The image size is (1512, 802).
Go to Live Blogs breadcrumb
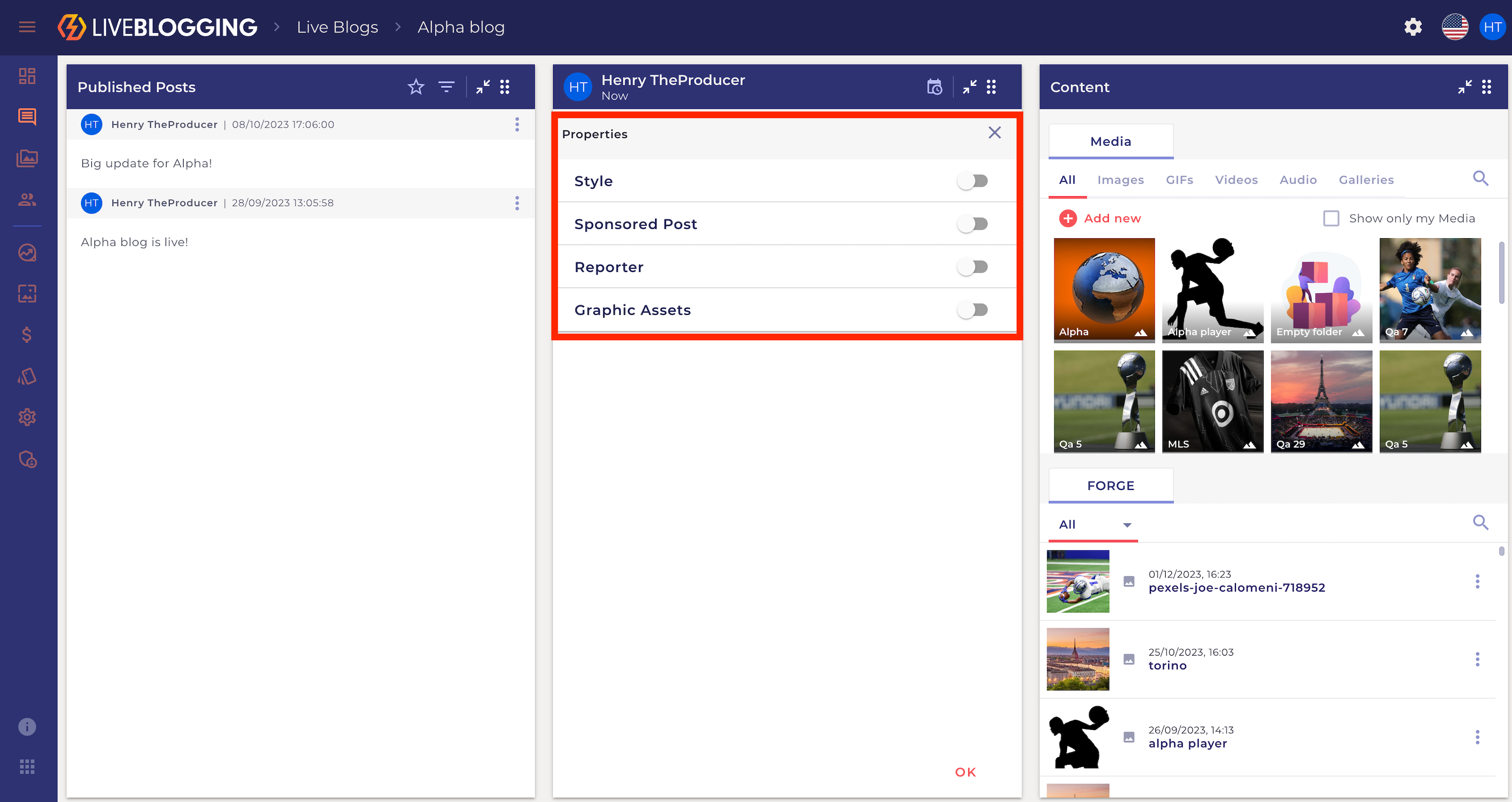click(x=337, y=27)
